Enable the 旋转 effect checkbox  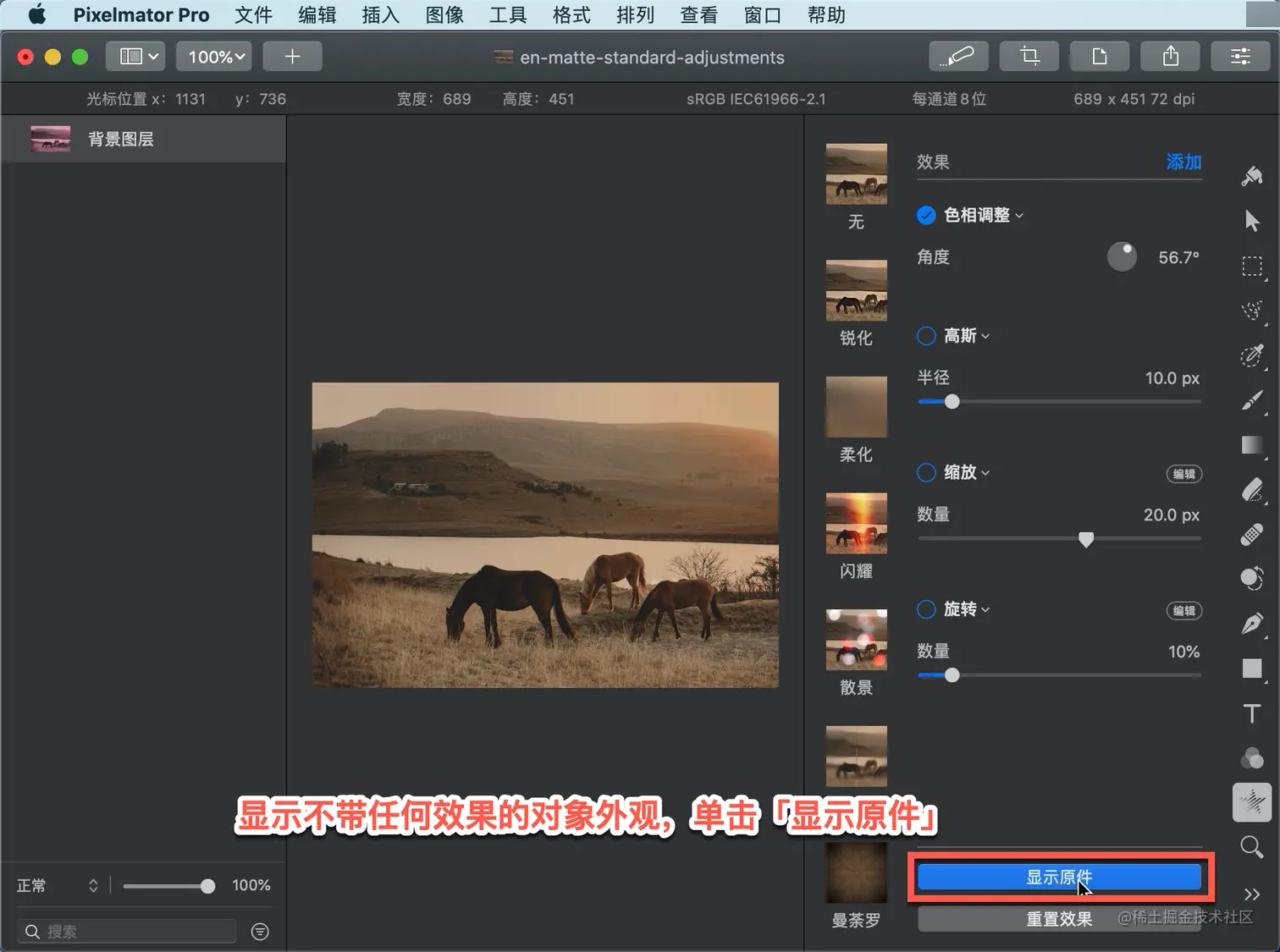[x=926, y=609]
